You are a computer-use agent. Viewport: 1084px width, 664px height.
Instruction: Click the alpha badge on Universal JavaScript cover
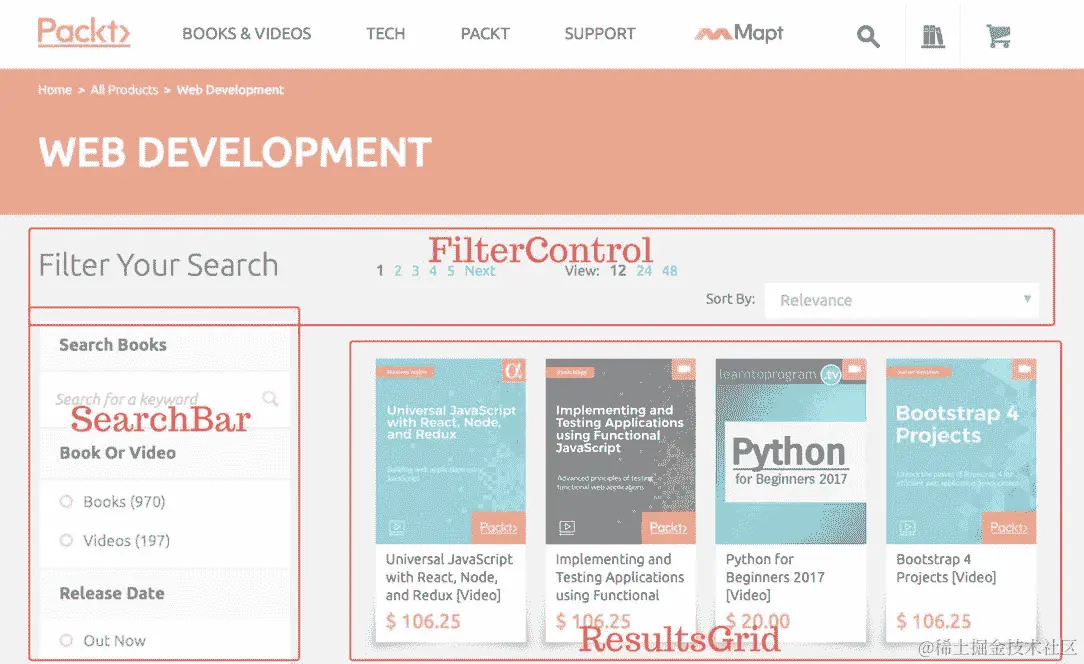(x=514, y=370)
